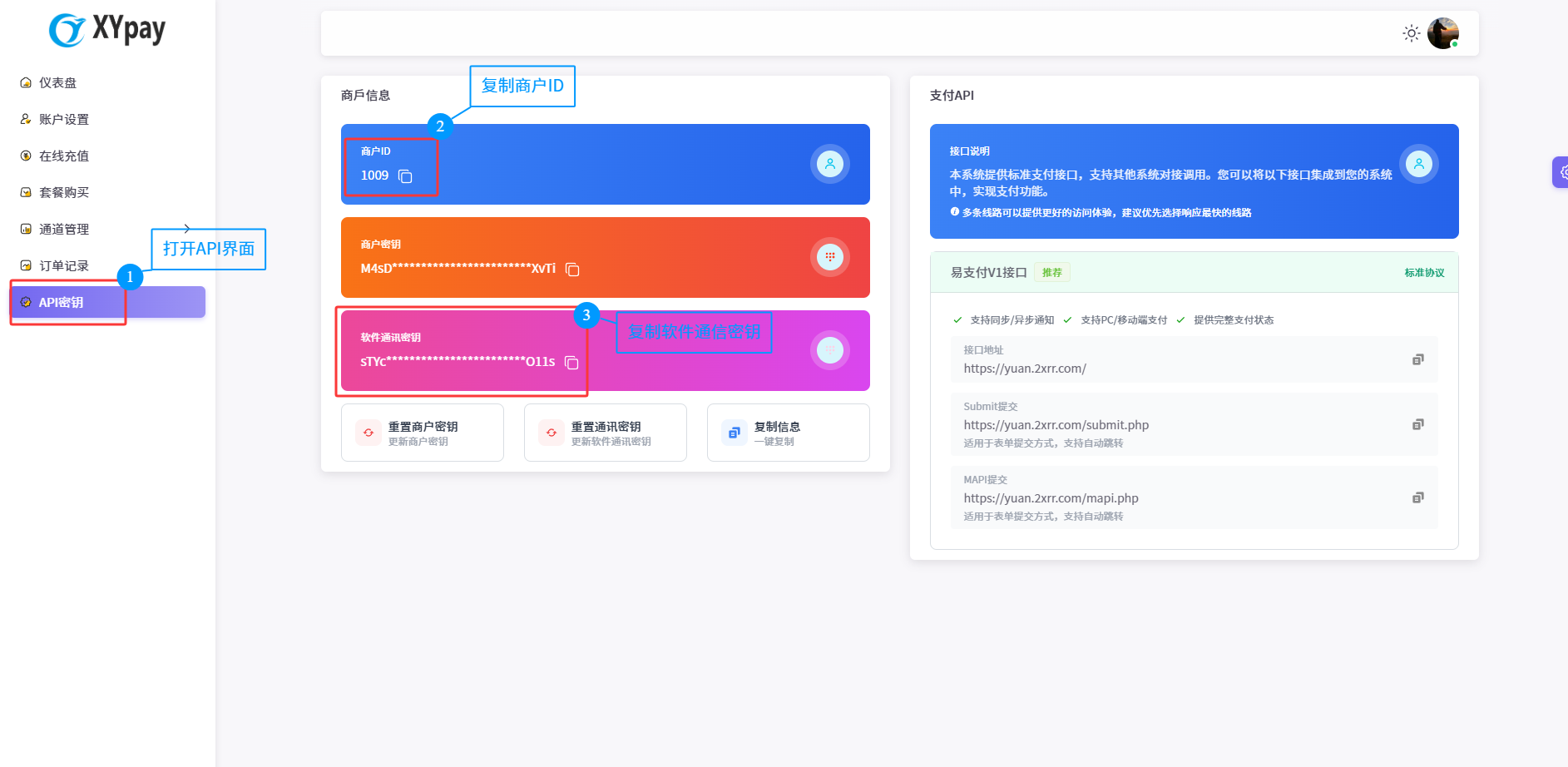
Task: Copy the interface address yuan.2xrr.com URL
Action: [x=1417, y=359]
